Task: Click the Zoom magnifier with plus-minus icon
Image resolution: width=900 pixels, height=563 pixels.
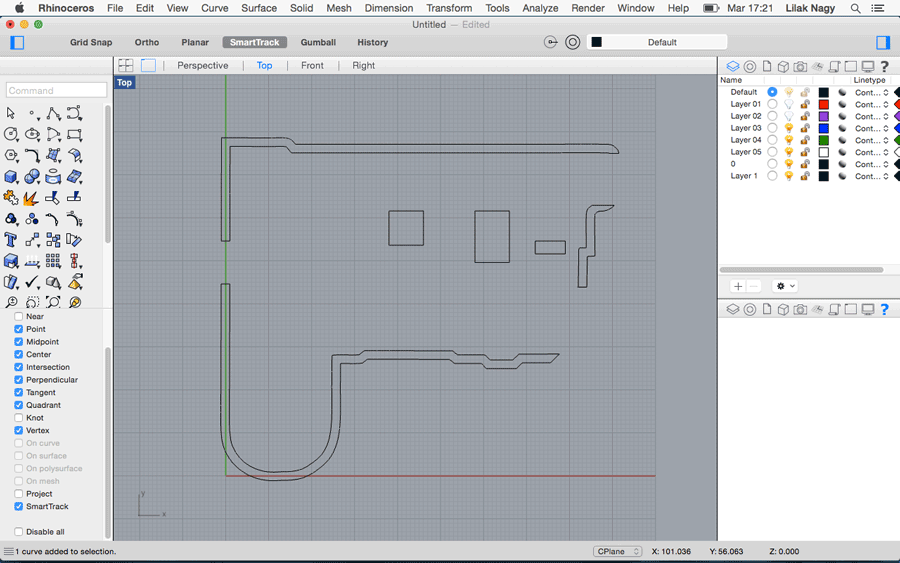Action: click(11, 302)
